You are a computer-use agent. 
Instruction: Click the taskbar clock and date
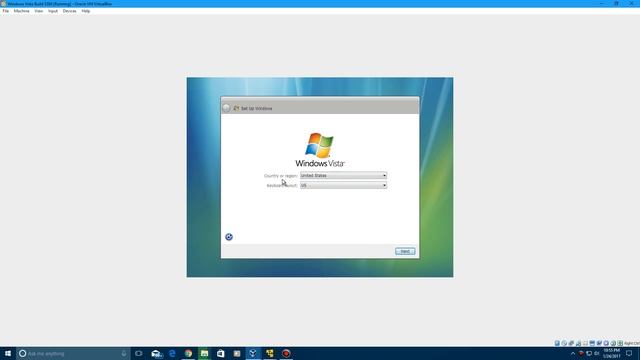611,353
